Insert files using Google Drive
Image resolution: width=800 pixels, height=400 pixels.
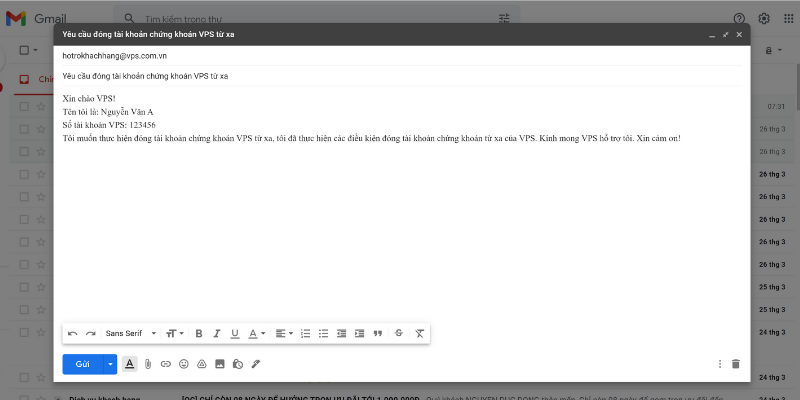[x=202, y=364]
